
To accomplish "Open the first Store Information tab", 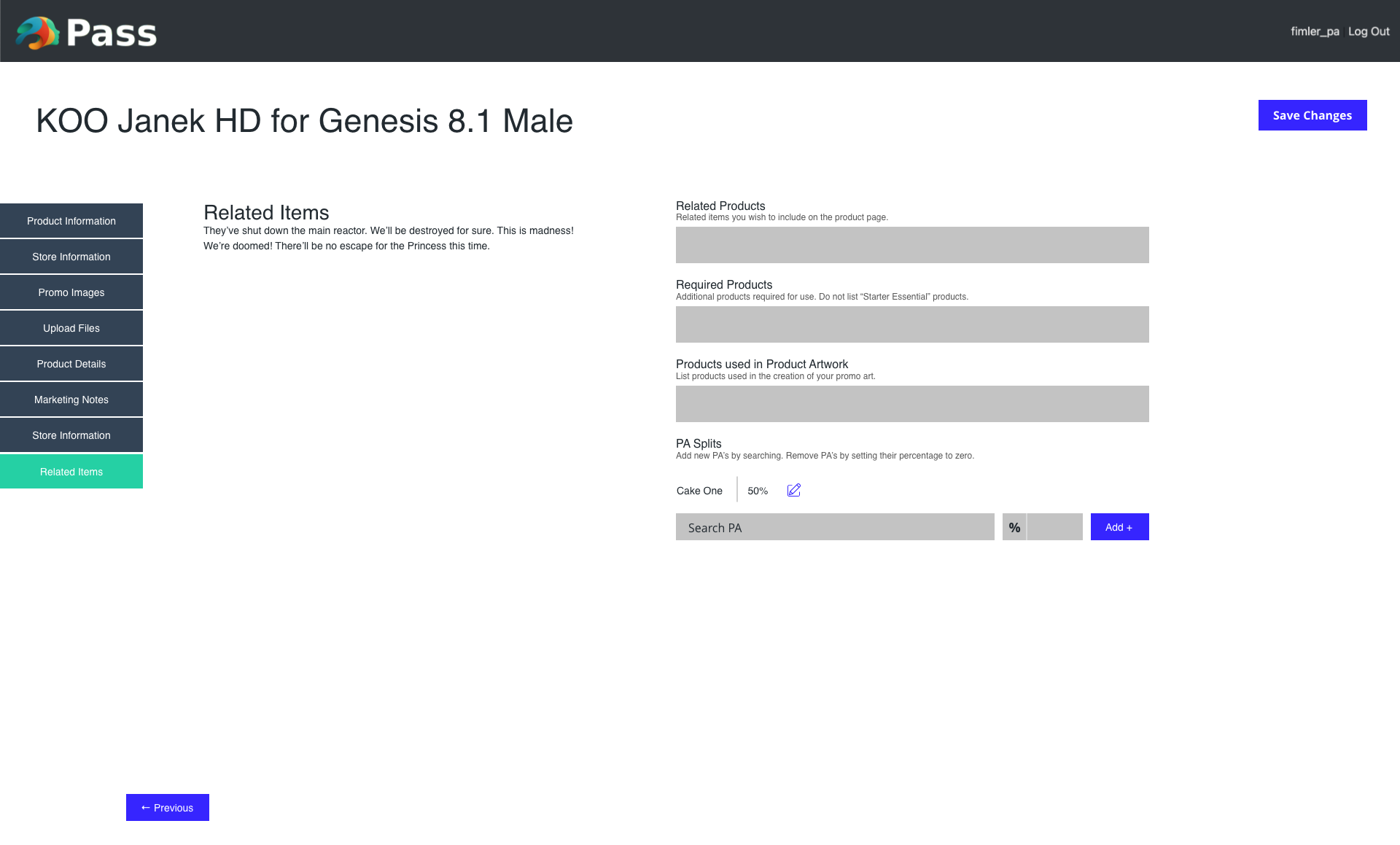I will tap(71, 257).
